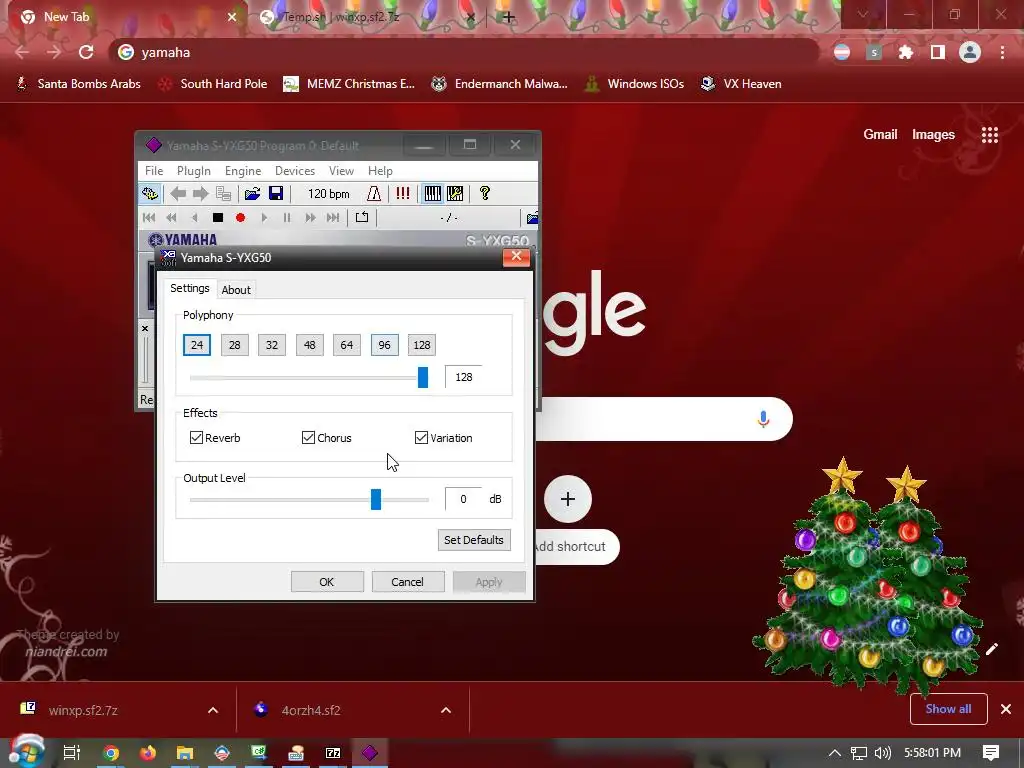
Task: Click the next program right arrow icon
Action: pyautogui.click(x=200, y=194)
